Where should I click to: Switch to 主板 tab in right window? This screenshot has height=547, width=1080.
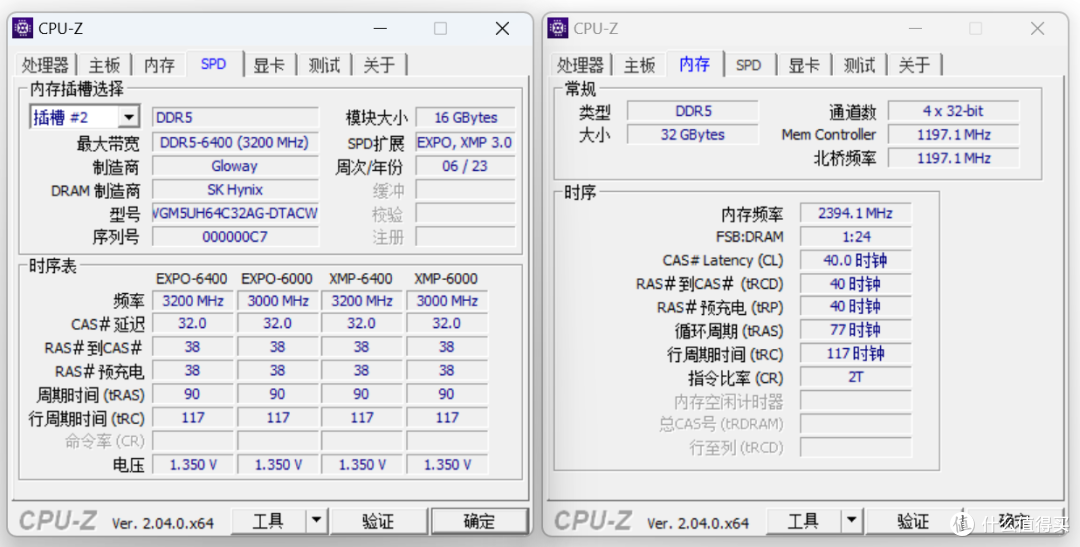tap(640, 65)
